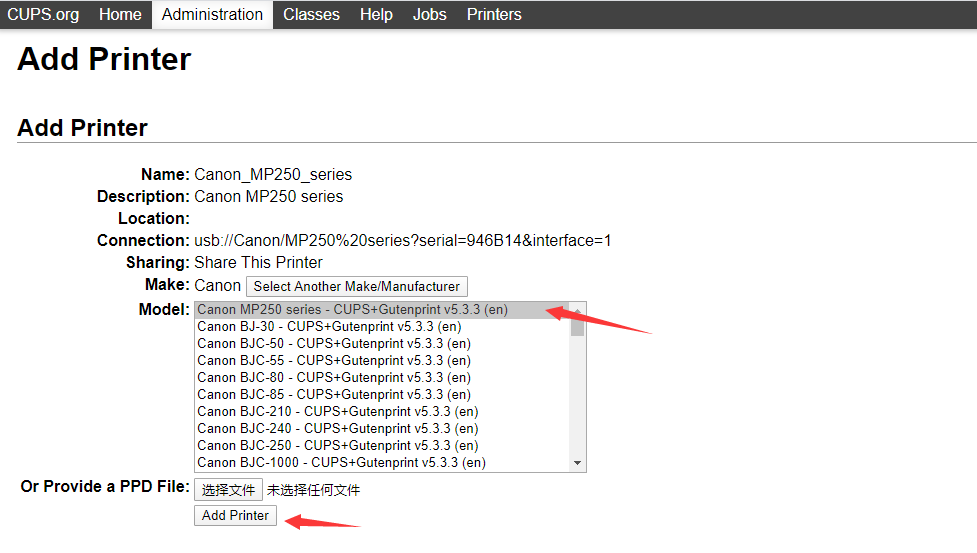Pick Canon BJC-55 from model list
The width and height of the screenshot is (977, 553).
[x=382, y=361]
